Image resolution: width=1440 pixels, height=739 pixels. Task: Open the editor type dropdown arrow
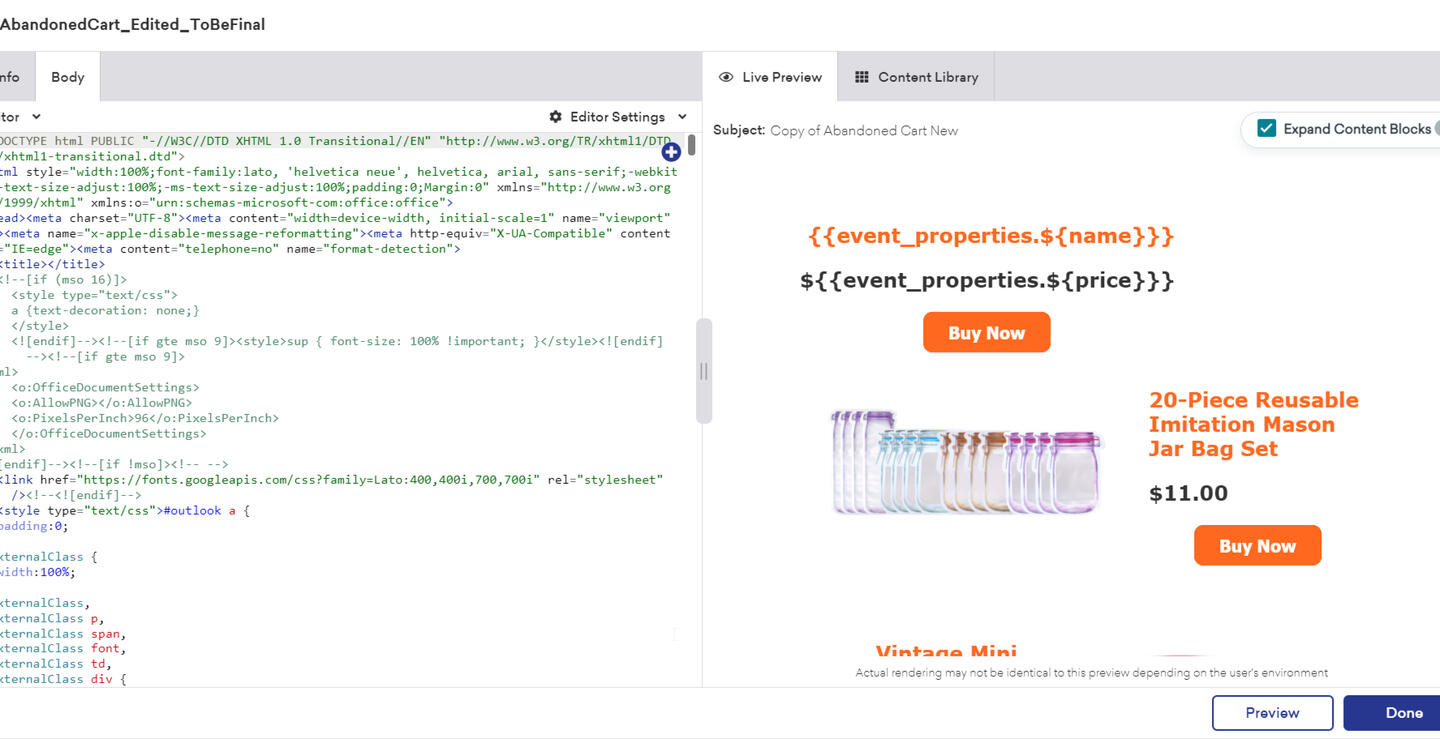[x=36, y=117]
